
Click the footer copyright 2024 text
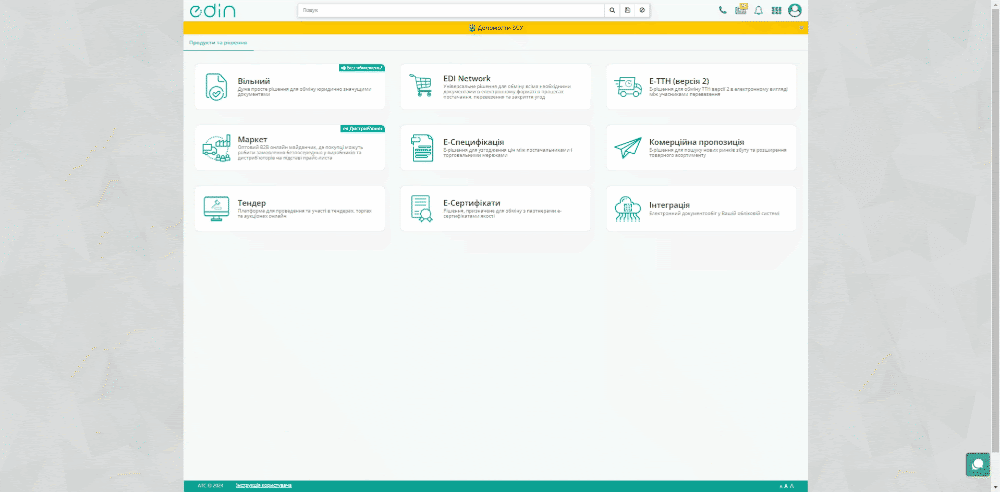[210, 486]
